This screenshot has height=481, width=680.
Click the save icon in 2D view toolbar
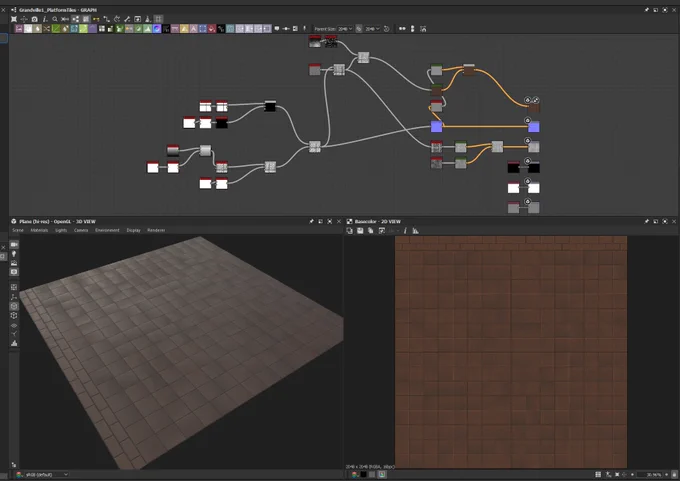360,231
